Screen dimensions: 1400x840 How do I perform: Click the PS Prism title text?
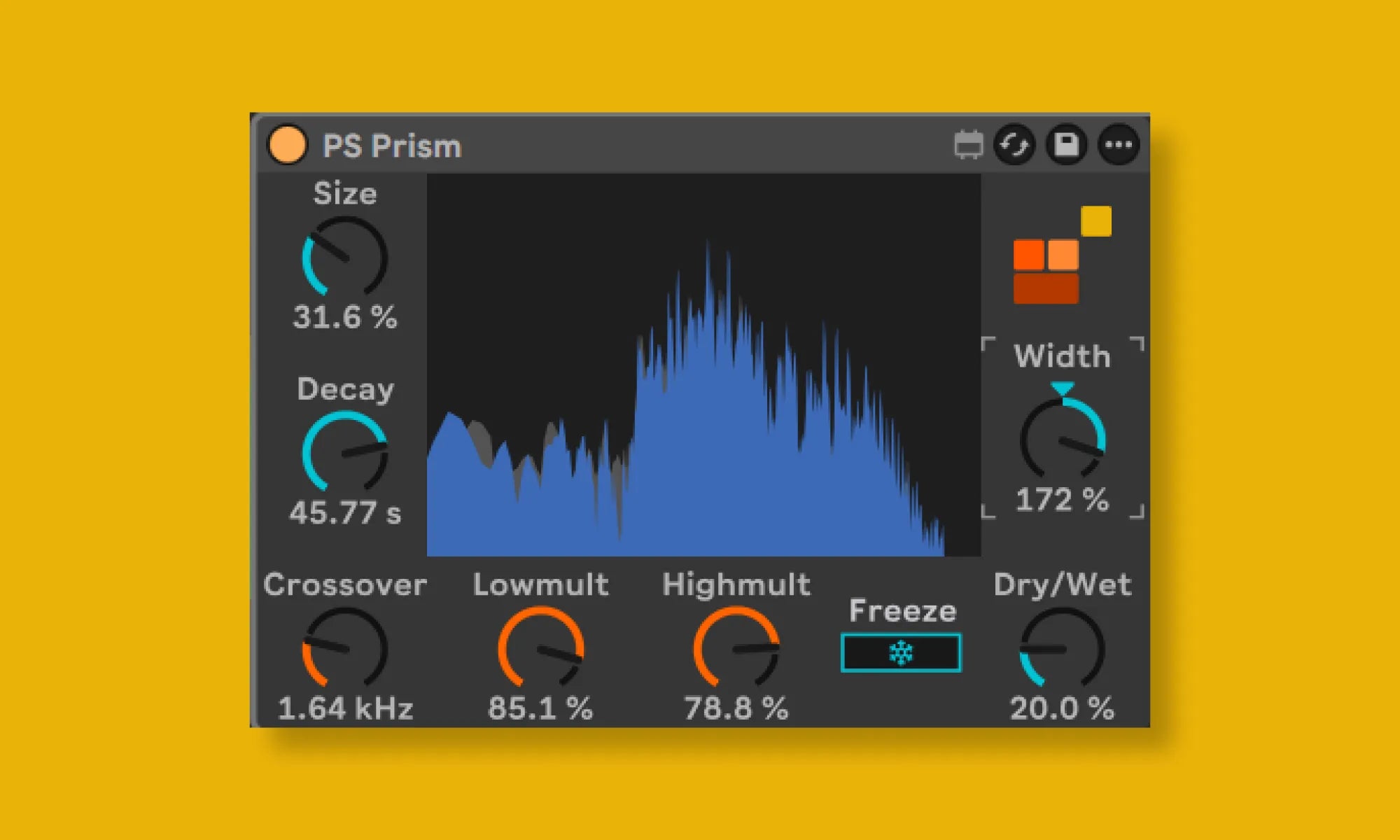pos(391,146)
